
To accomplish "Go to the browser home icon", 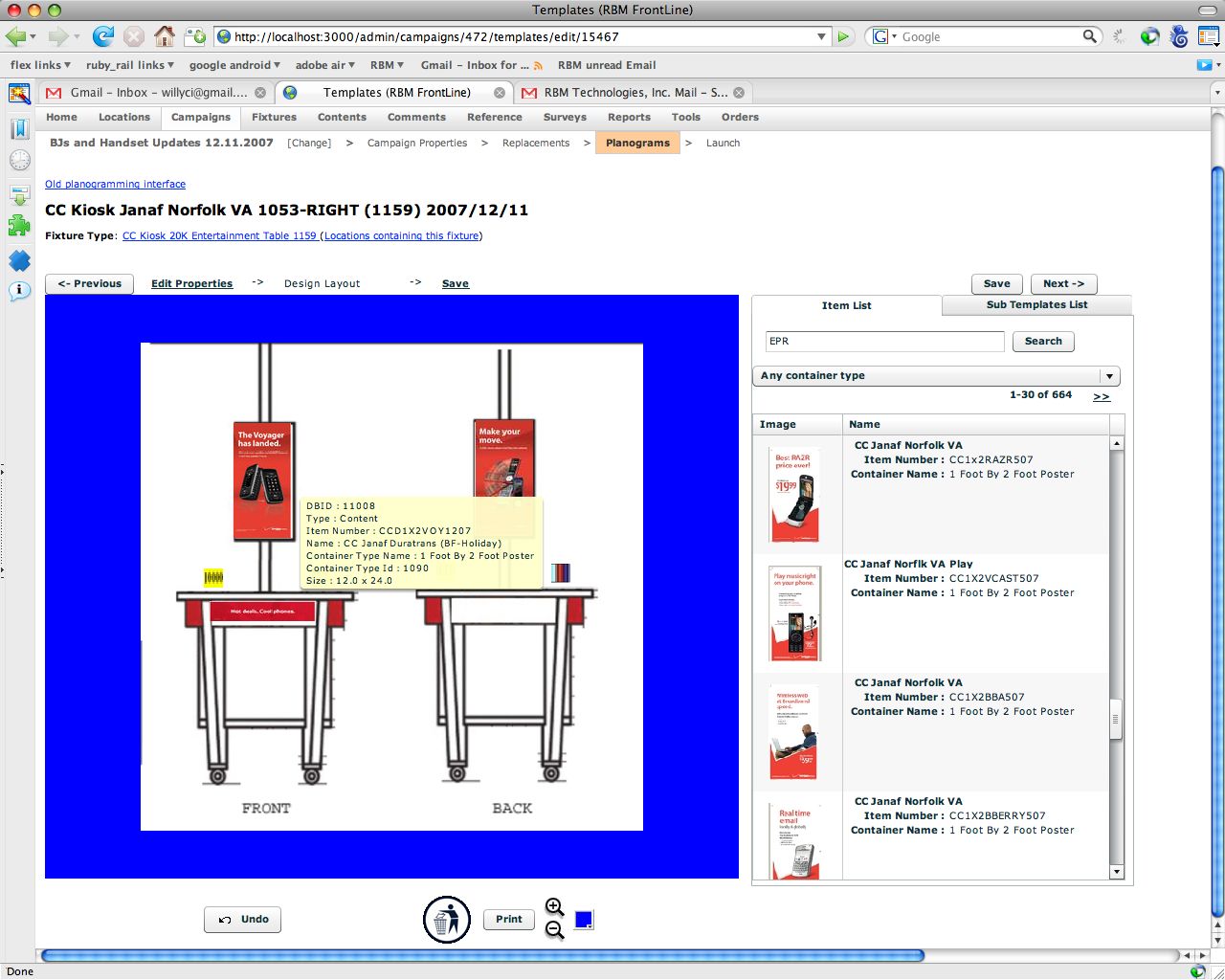I will click(x=165, y=36).
